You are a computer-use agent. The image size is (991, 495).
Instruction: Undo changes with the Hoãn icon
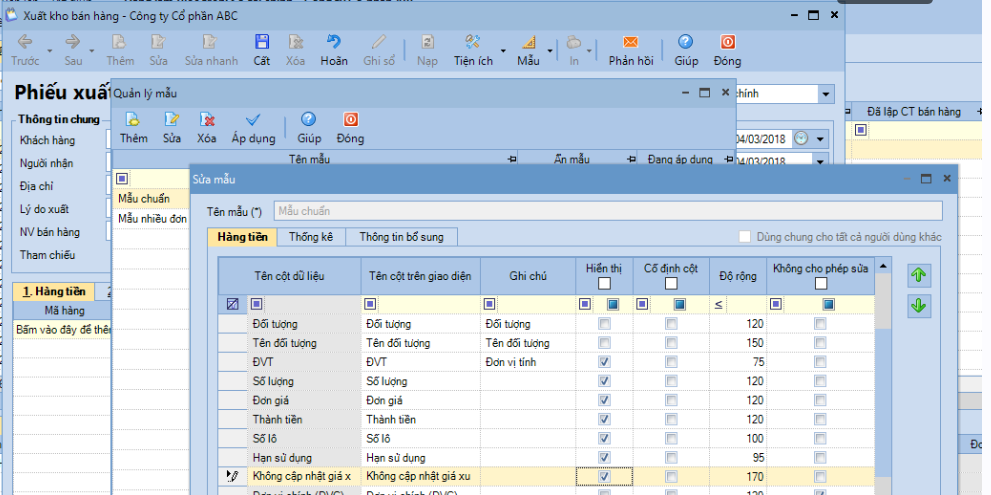tap(334, 42)
